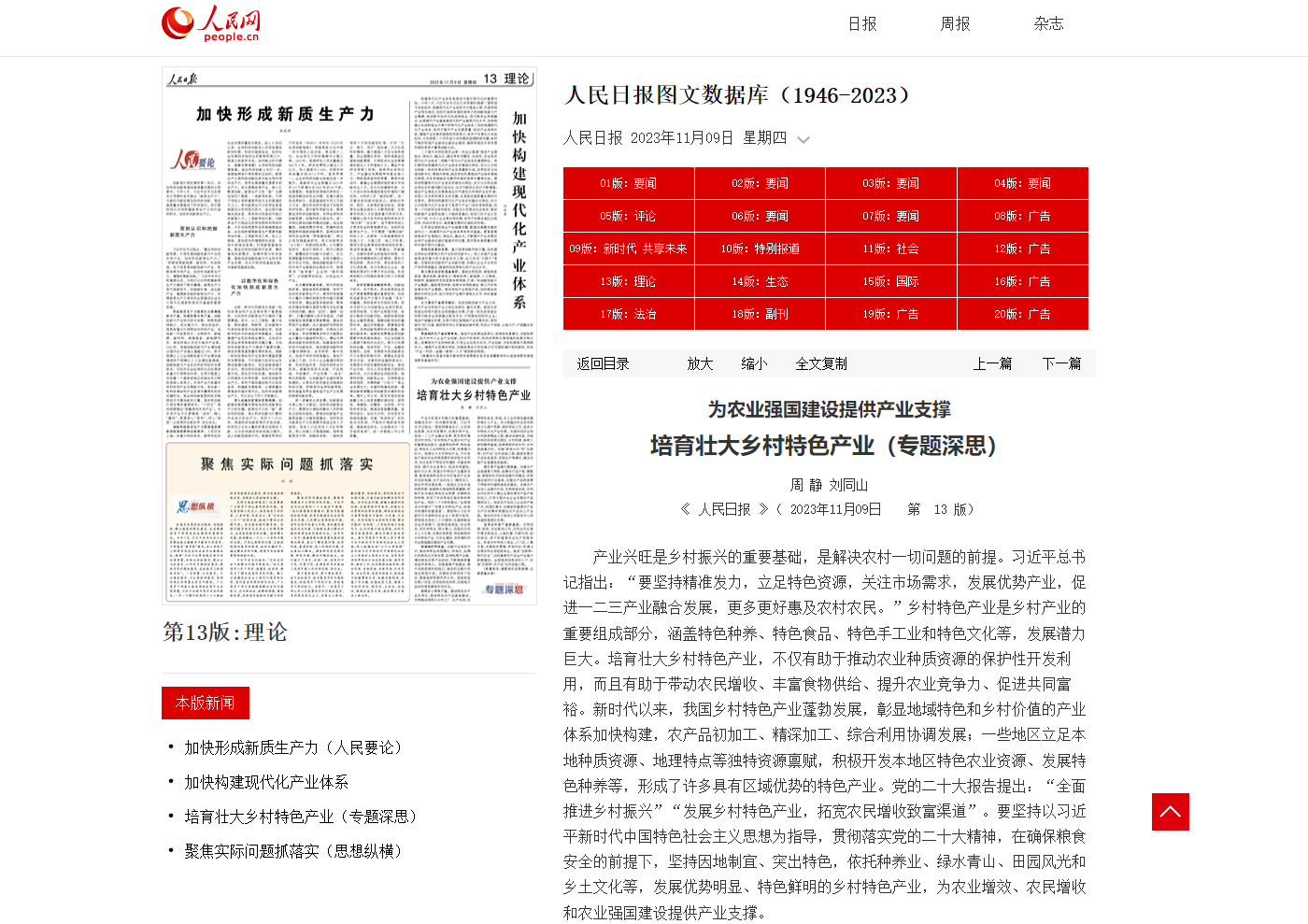Select page 01版：要闻
The width and height of the screenshot is (1308, 924).
[628, 183]
